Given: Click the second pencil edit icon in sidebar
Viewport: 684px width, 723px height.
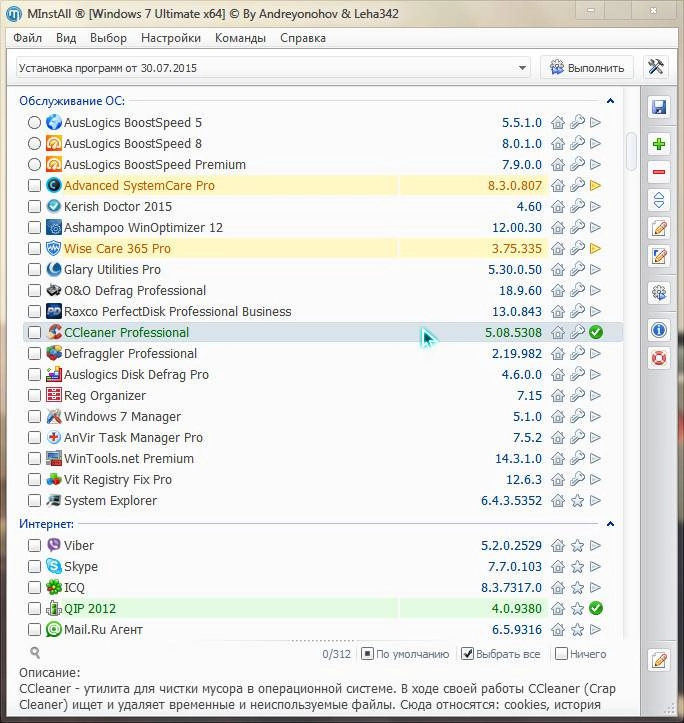Looking at the screenshot, I should pos(659,256).
